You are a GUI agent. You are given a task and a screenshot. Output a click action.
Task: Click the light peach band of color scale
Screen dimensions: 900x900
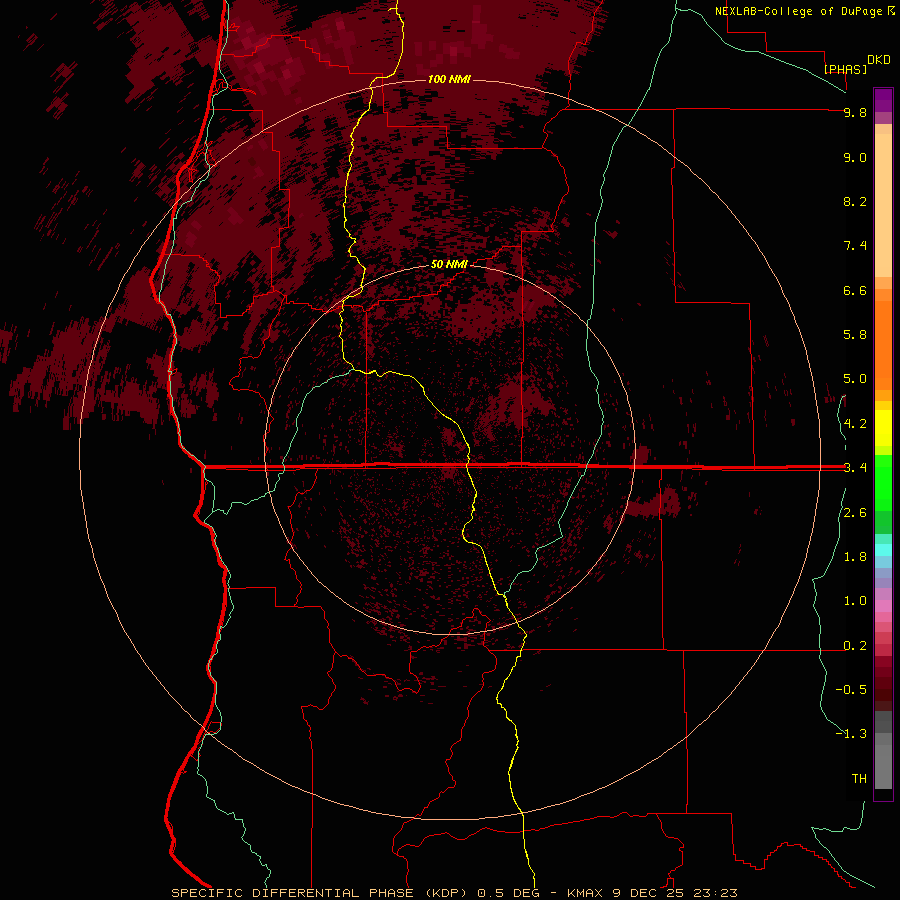click(883, 205)
